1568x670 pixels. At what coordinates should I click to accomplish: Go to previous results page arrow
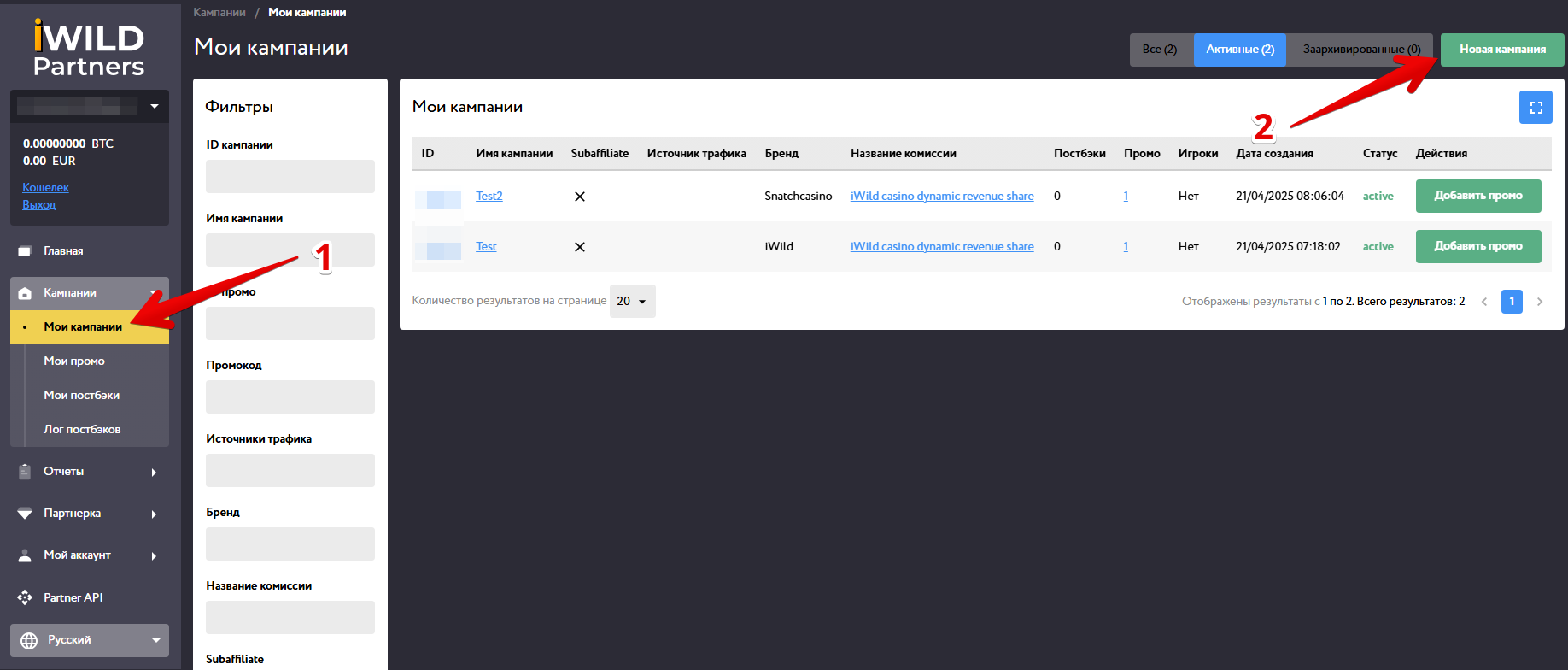point(1484,302)
